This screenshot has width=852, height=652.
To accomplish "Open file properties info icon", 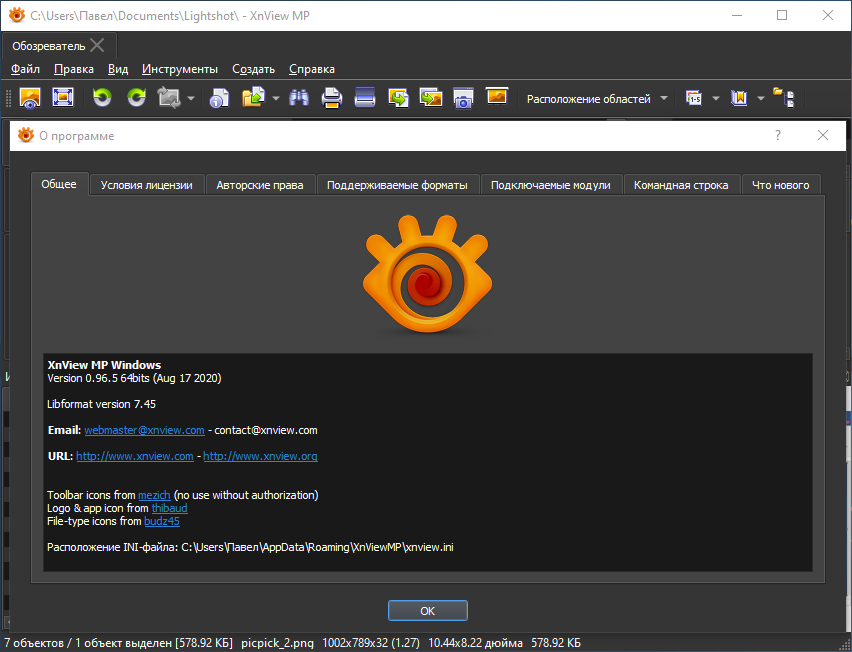I will (219, 98).
